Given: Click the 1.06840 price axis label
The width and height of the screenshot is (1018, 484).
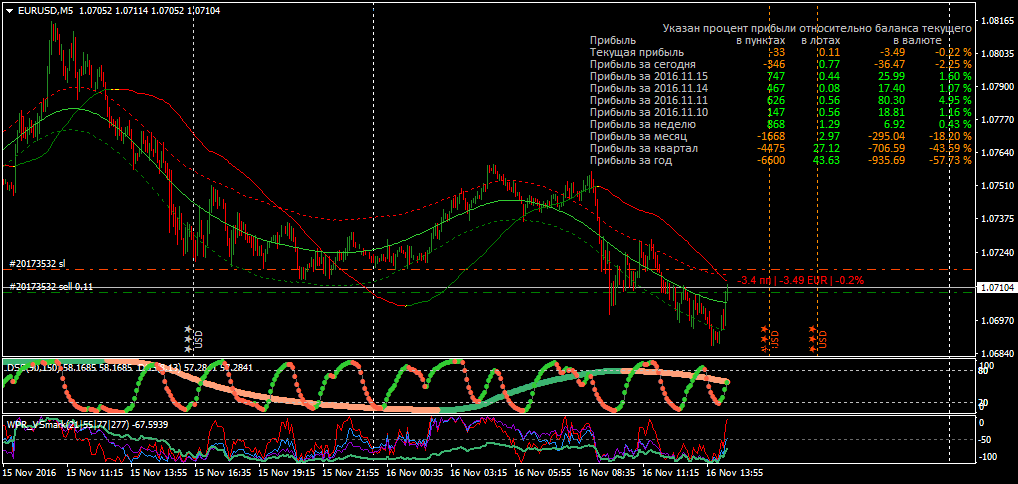Looking at the screenshot, I should [998, 354].
